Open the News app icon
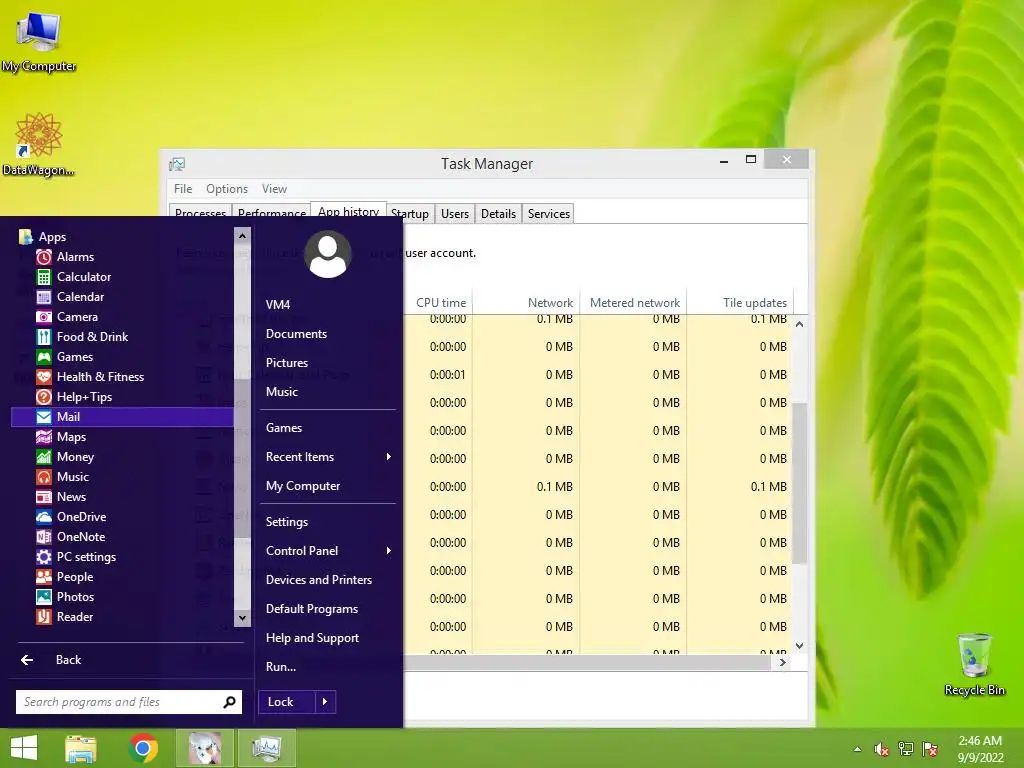The height and width of the screenshot is (768, 1024). point(44,497)
